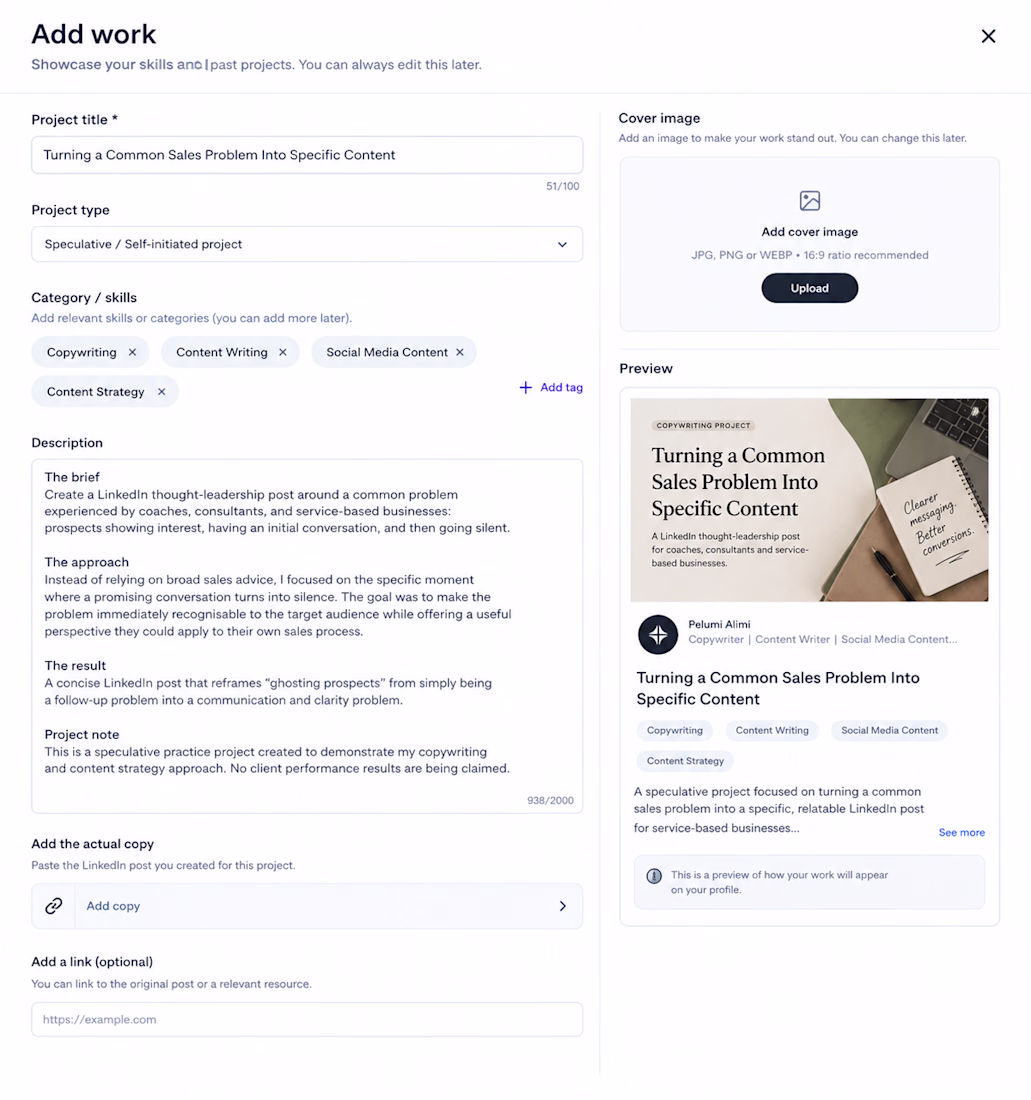Close the Add work dialog
This screenshot has width=1031, height=1100.
[988, 36]
